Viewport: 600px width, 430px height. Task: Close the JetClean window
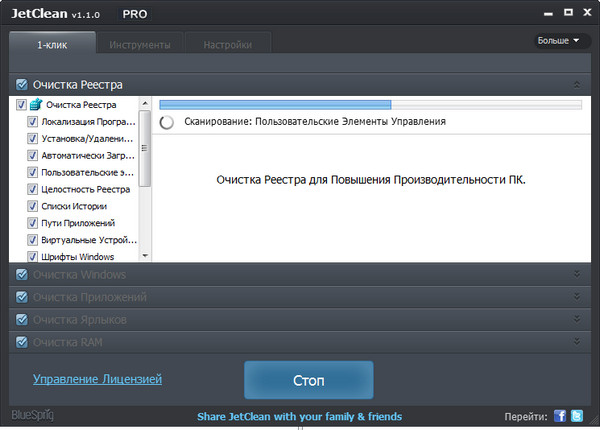coord(587,12)
